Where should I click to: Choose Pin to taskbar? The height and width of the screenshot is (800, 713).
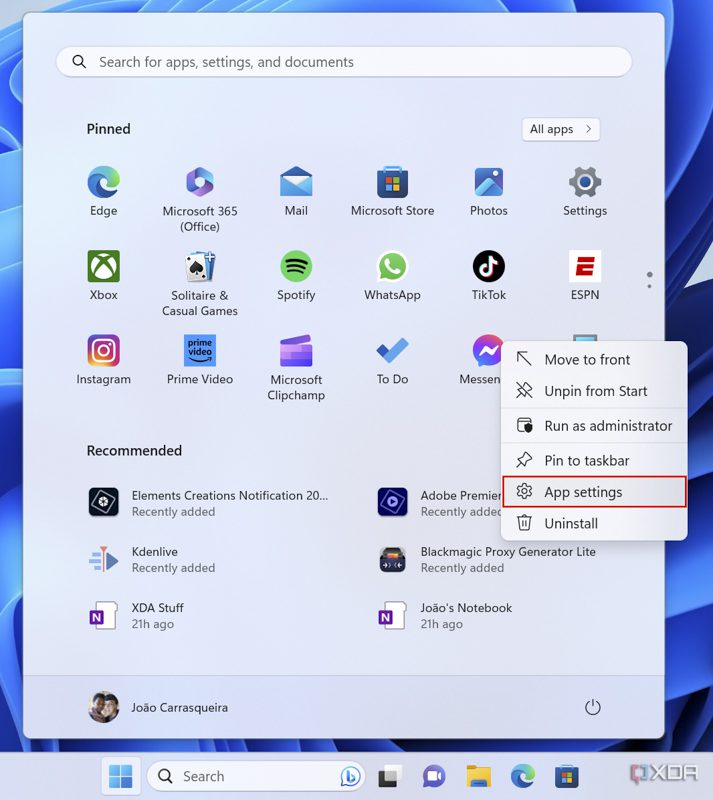(x=594, y=460)
